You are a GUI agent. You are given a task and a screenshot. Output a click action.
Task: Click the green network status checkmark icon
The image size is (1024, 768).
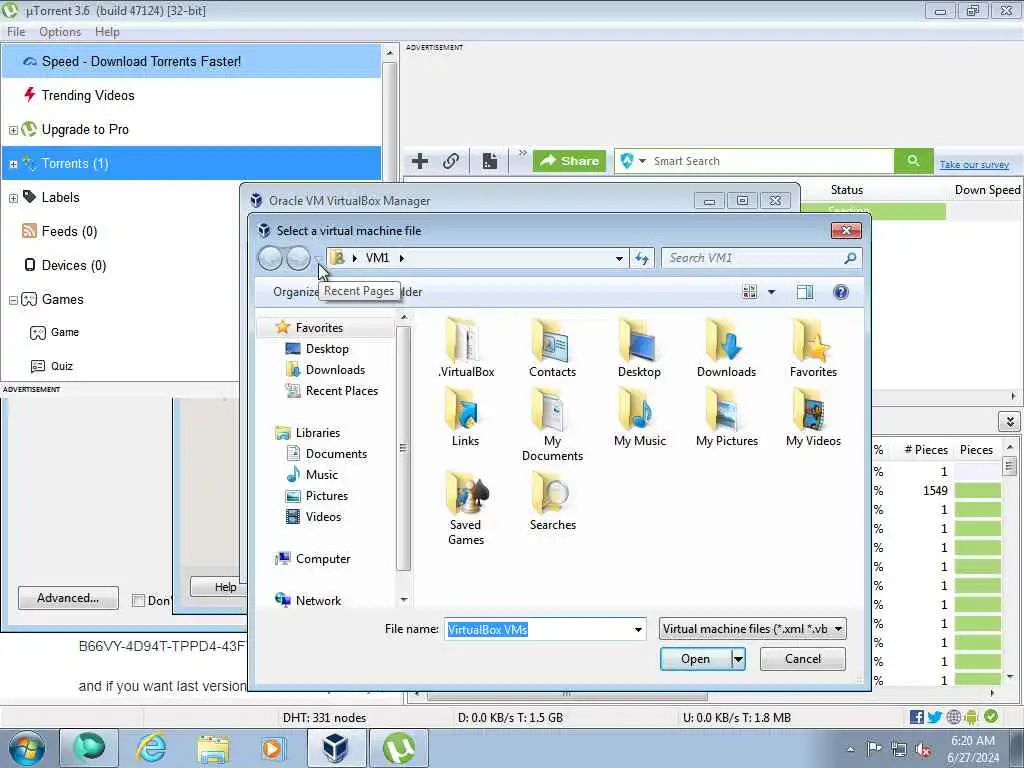pos(991,716)
